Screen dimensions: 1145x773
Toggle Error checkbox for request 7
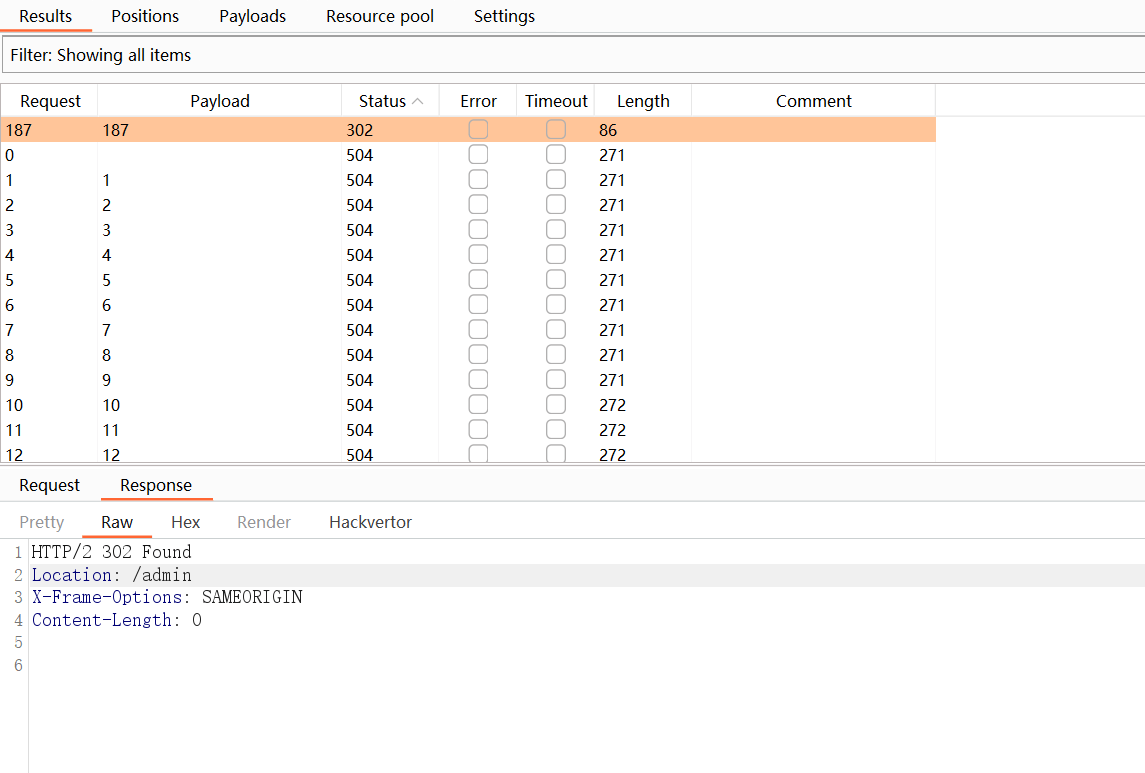click(478, 329)
